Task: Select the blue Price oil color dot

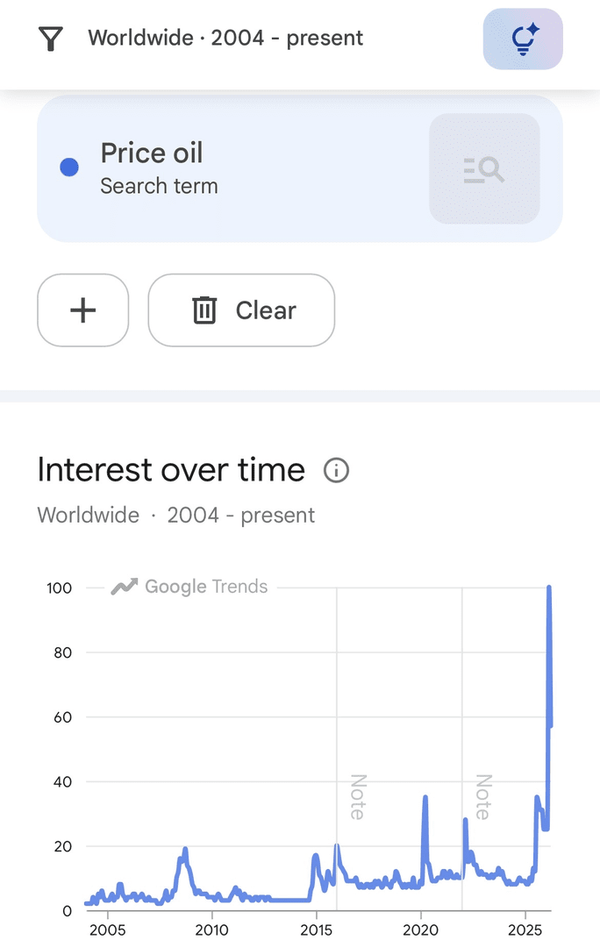Action: pos(69,167)
